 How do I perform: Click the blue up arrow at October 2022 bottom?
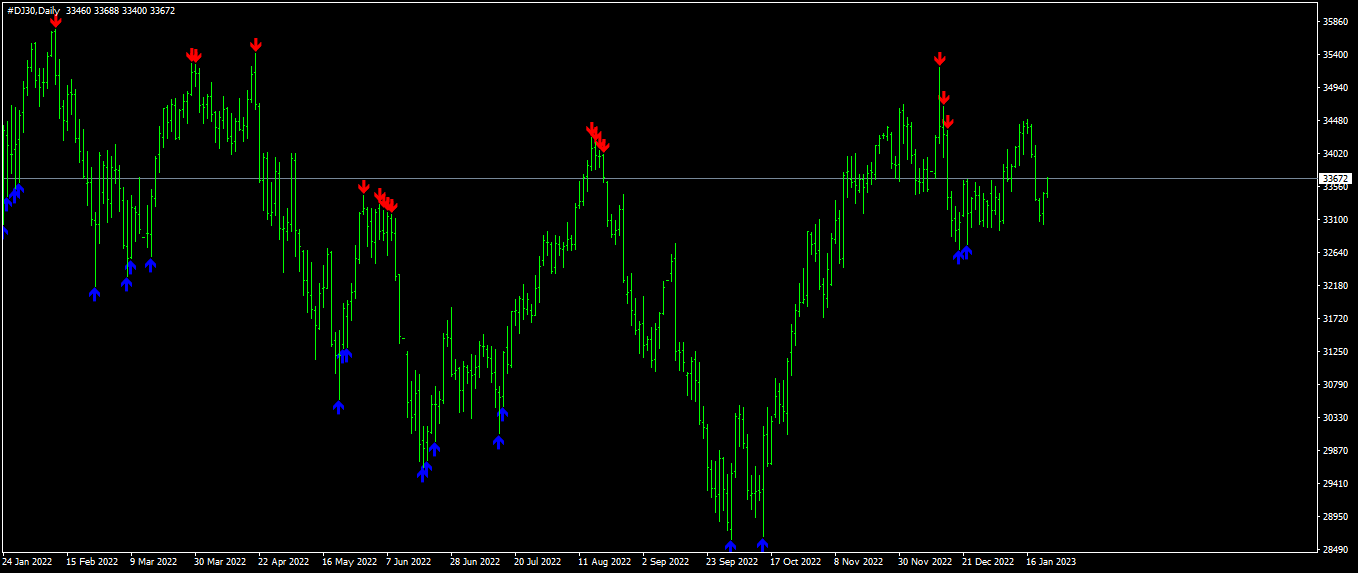763,544
